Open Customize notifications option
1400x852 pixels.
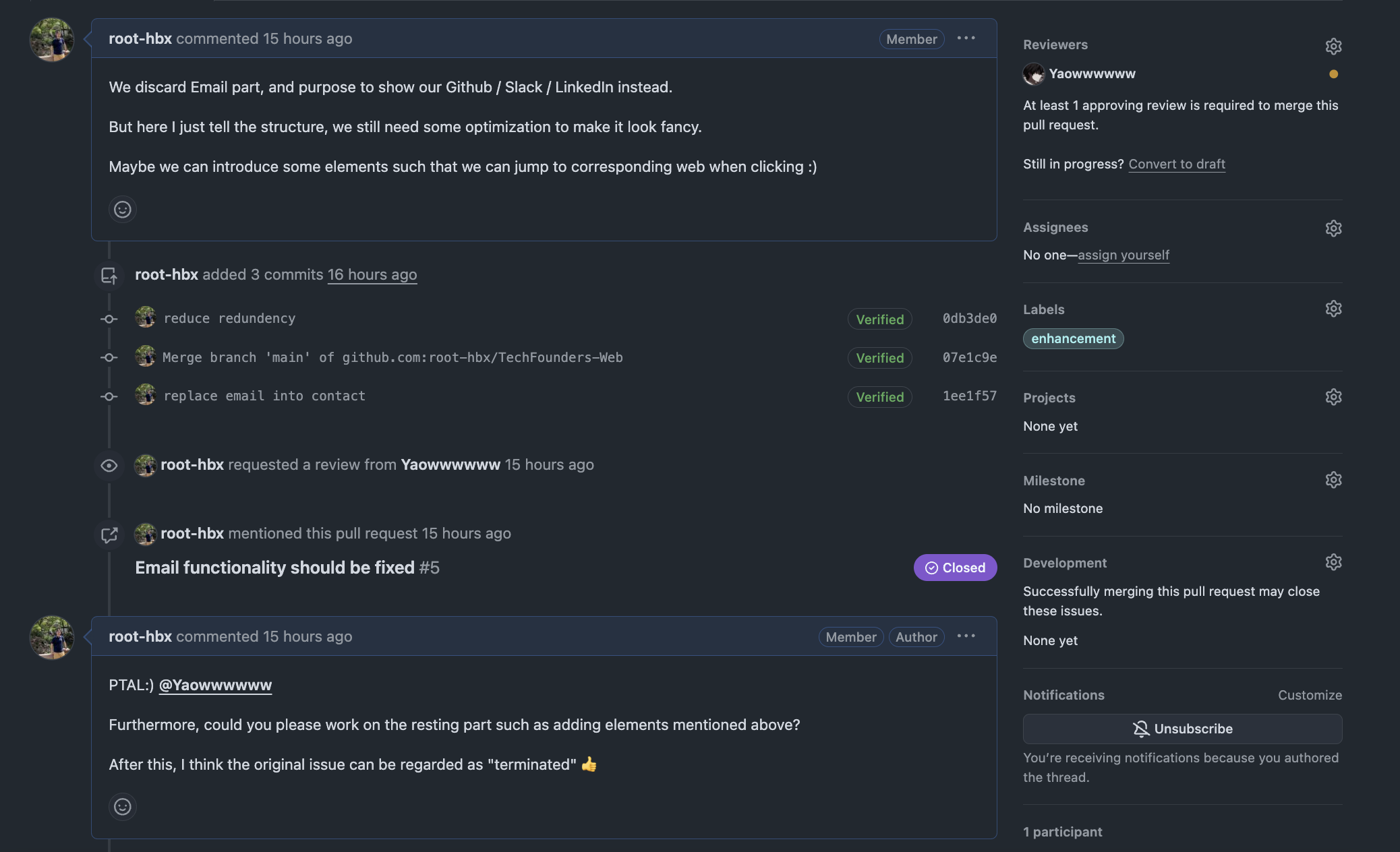click(1310, 695)
